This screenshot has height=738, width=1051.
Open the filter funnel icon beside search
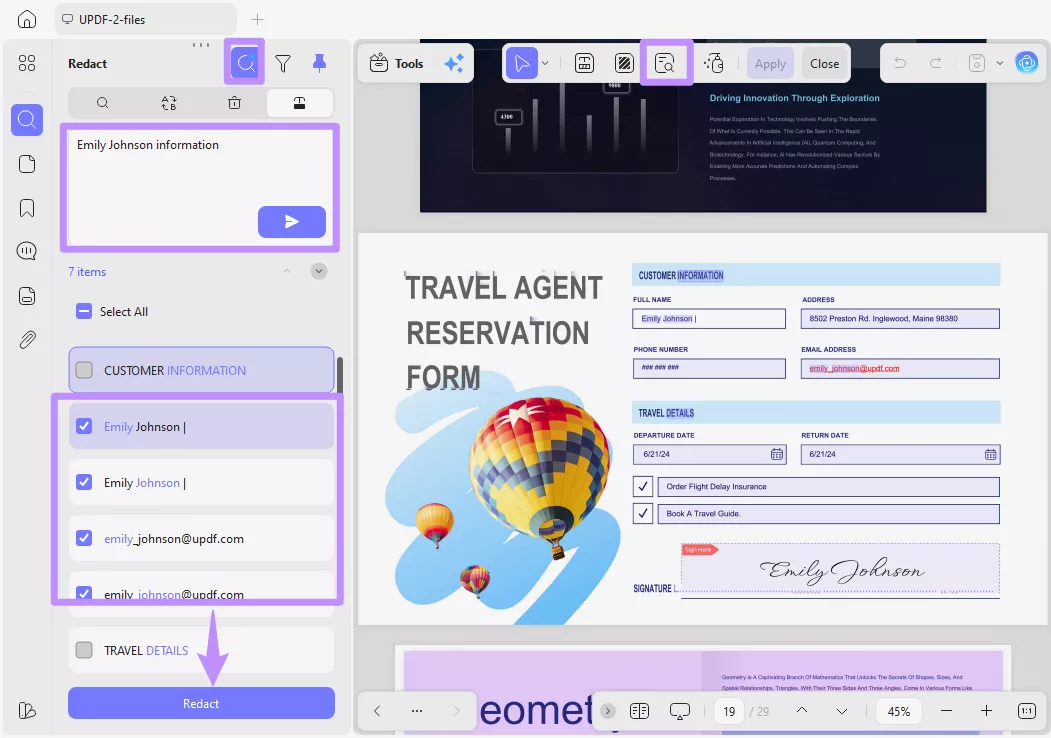(283, 63)
